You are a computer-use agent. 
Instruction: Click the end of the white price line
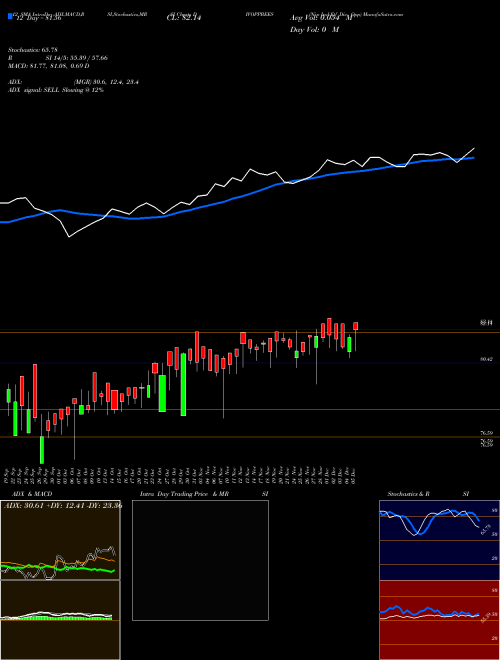(x=474, y=148)
